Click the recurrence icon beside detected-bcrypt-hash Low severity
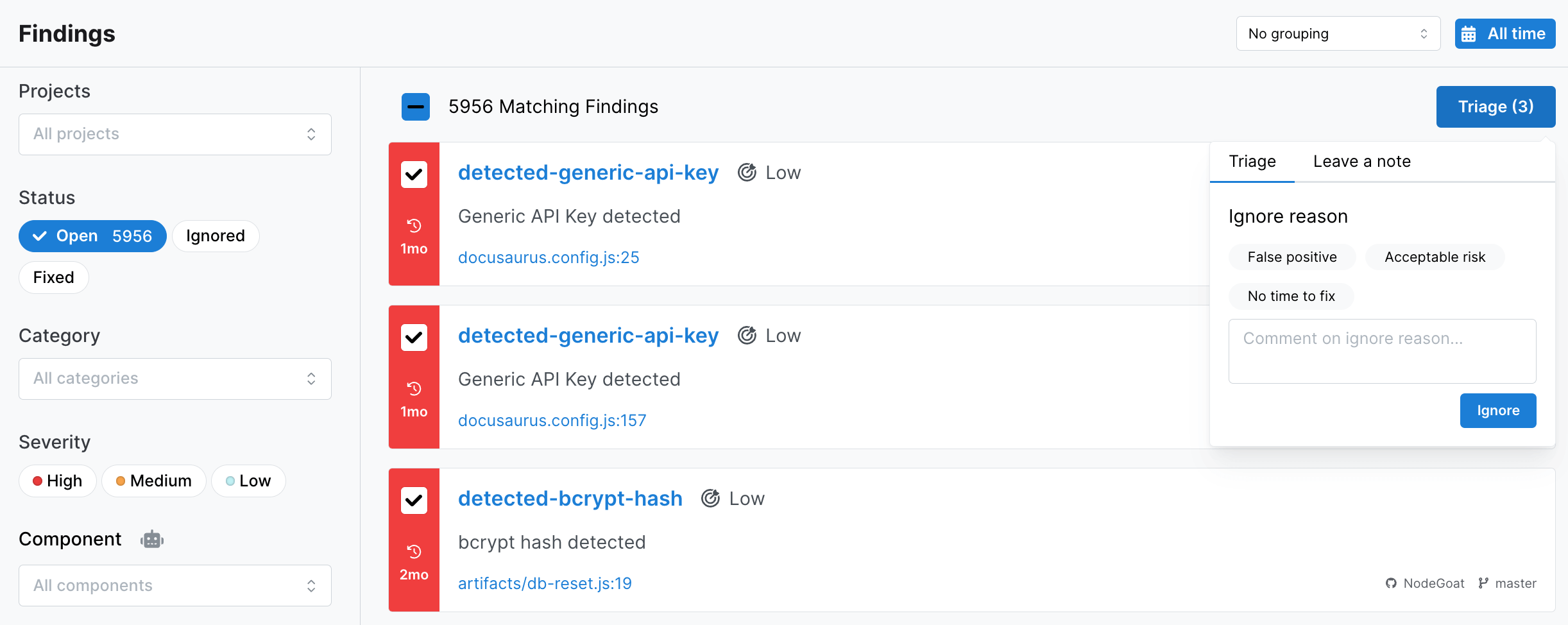 [x=711, y=498]
